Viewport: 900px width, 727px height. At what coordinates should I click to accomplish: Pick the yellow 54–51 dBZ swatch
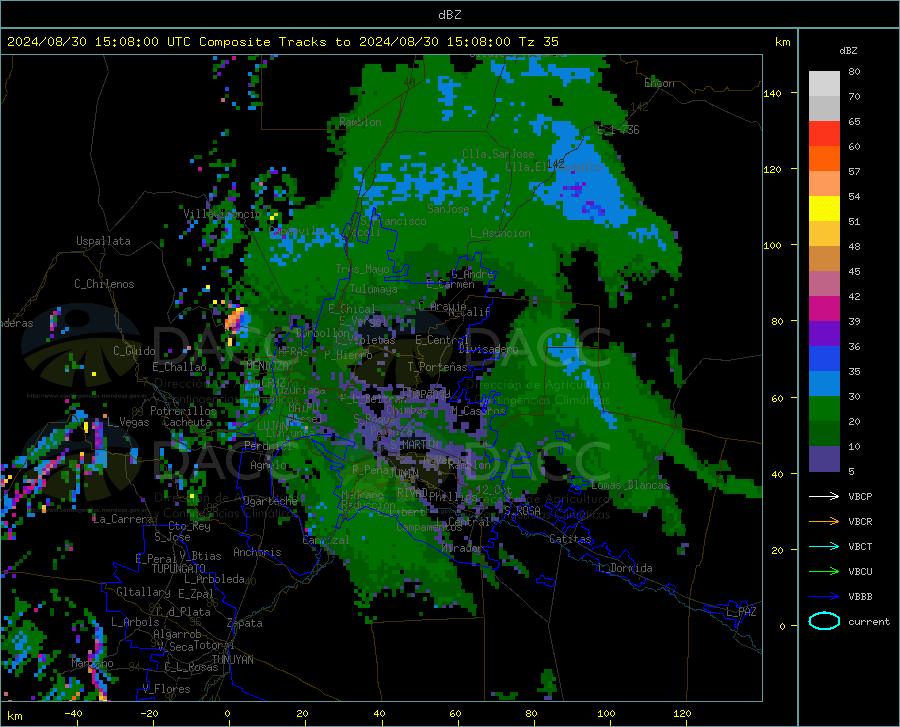pos(824,209)
